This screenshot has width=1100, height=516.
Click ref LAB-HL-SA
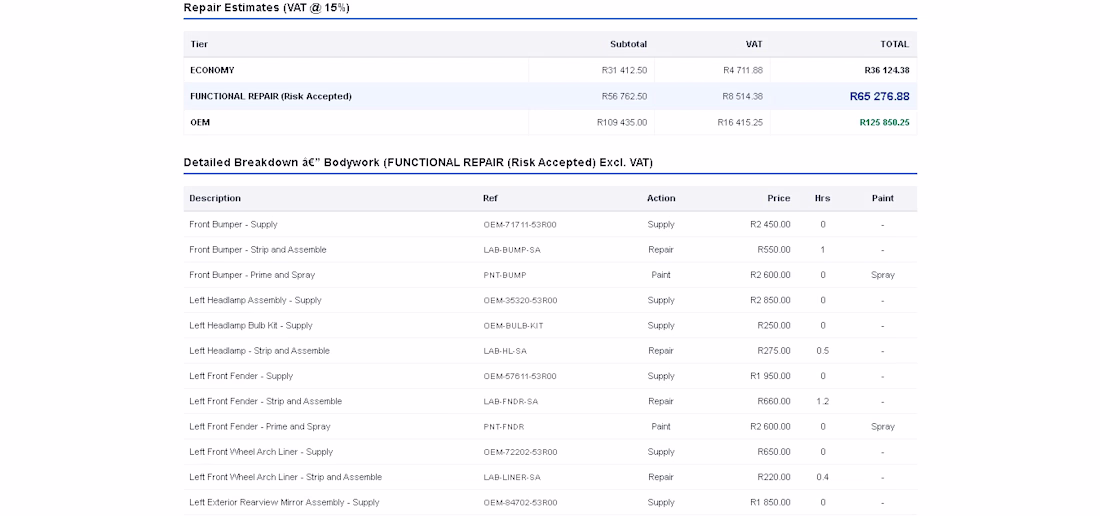tap(504, 351)
